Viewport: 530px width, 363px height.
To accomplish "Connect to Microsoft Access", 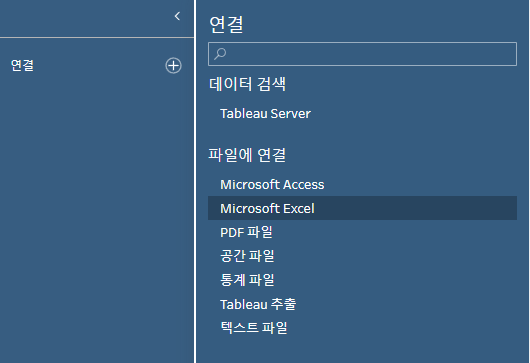I will pyautogui.click(x=272, y=185).
